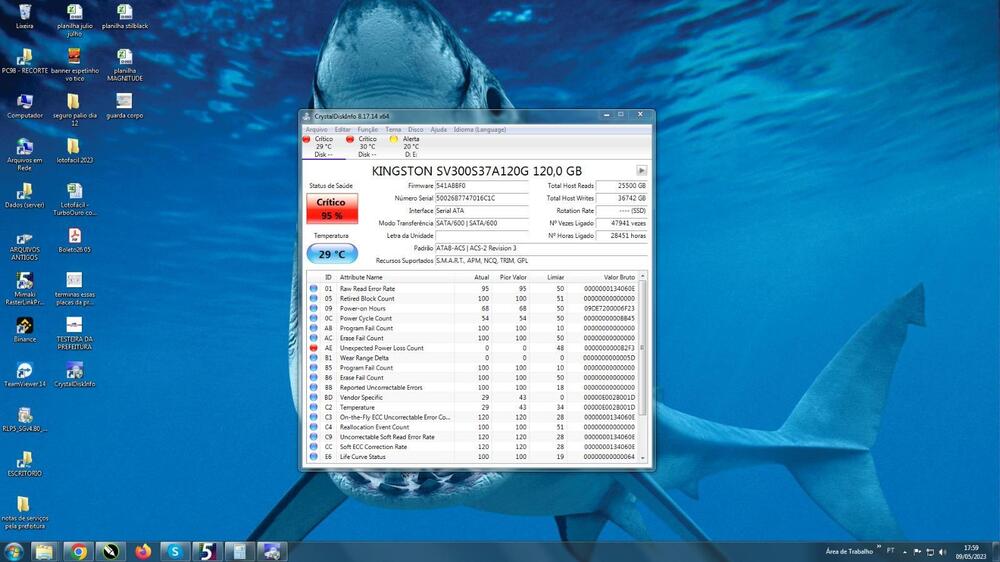Open the Lixeira recycle bin icon
Viewport: 1000px width, 562px height.
click(x=24, y=13)
